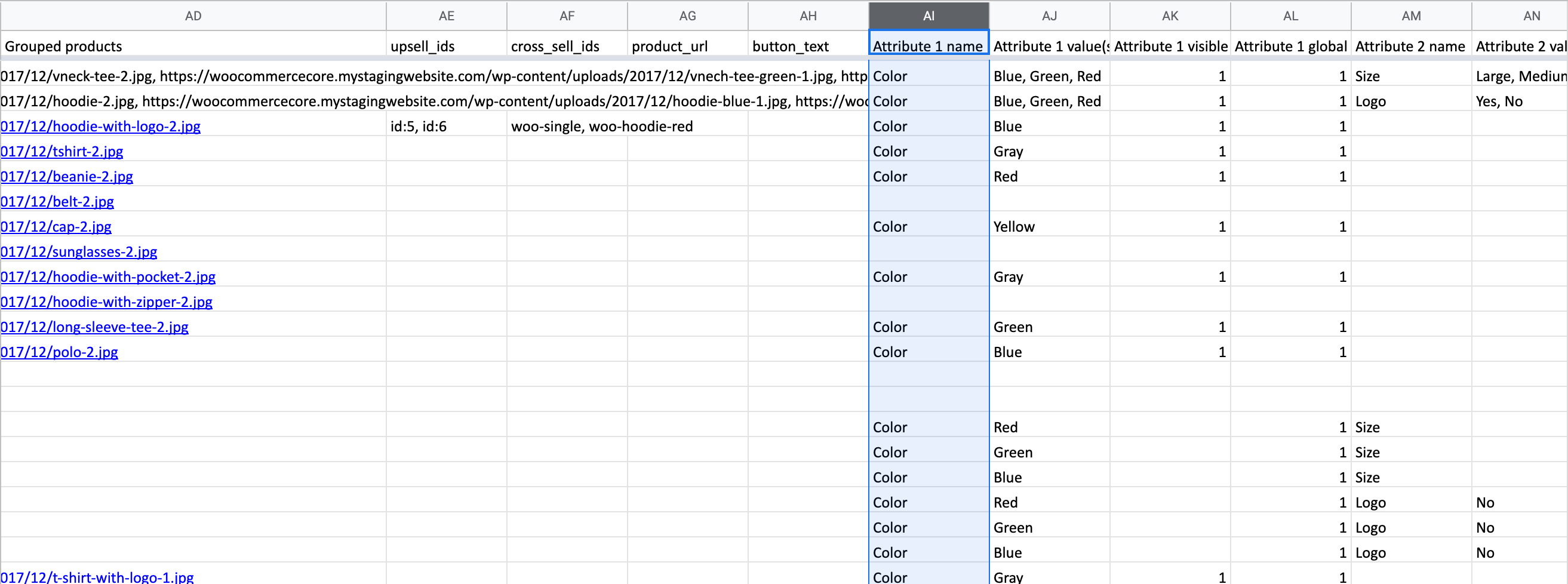Select column AE header
This screenshot has width=1568, height=584.
coord(446,16)
